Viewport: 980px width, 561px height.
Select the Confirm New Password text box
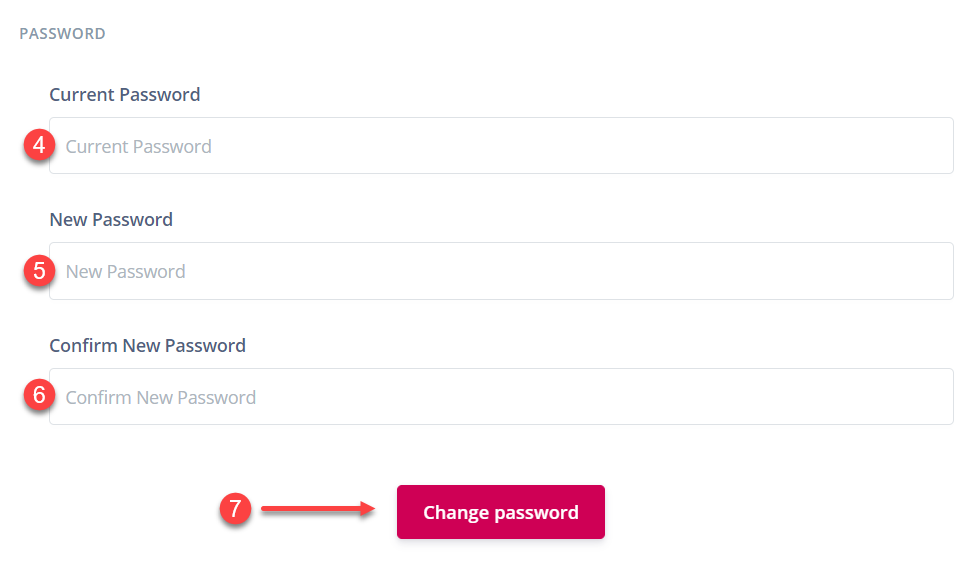[x=500, y=397]
